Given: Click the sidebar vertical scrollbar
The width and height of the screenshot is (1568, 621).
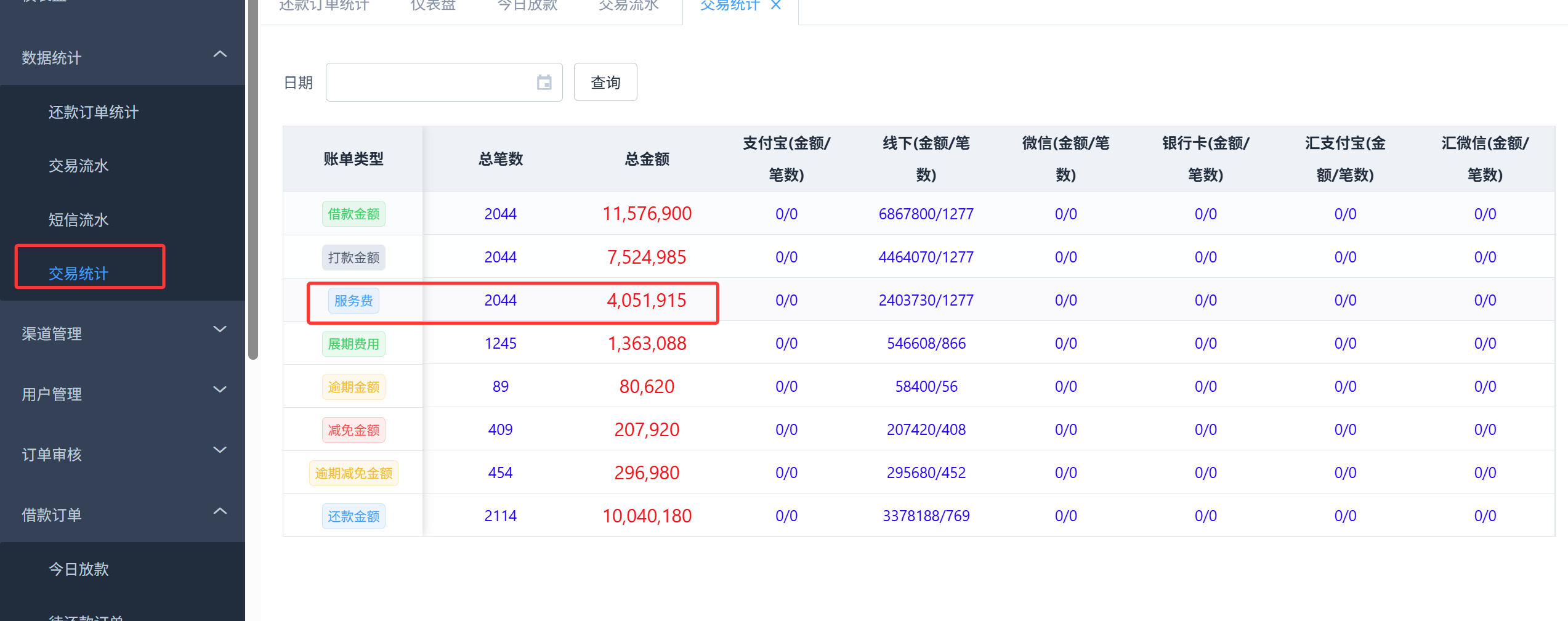Looking at the screenshot, I should tap(253, 179).
